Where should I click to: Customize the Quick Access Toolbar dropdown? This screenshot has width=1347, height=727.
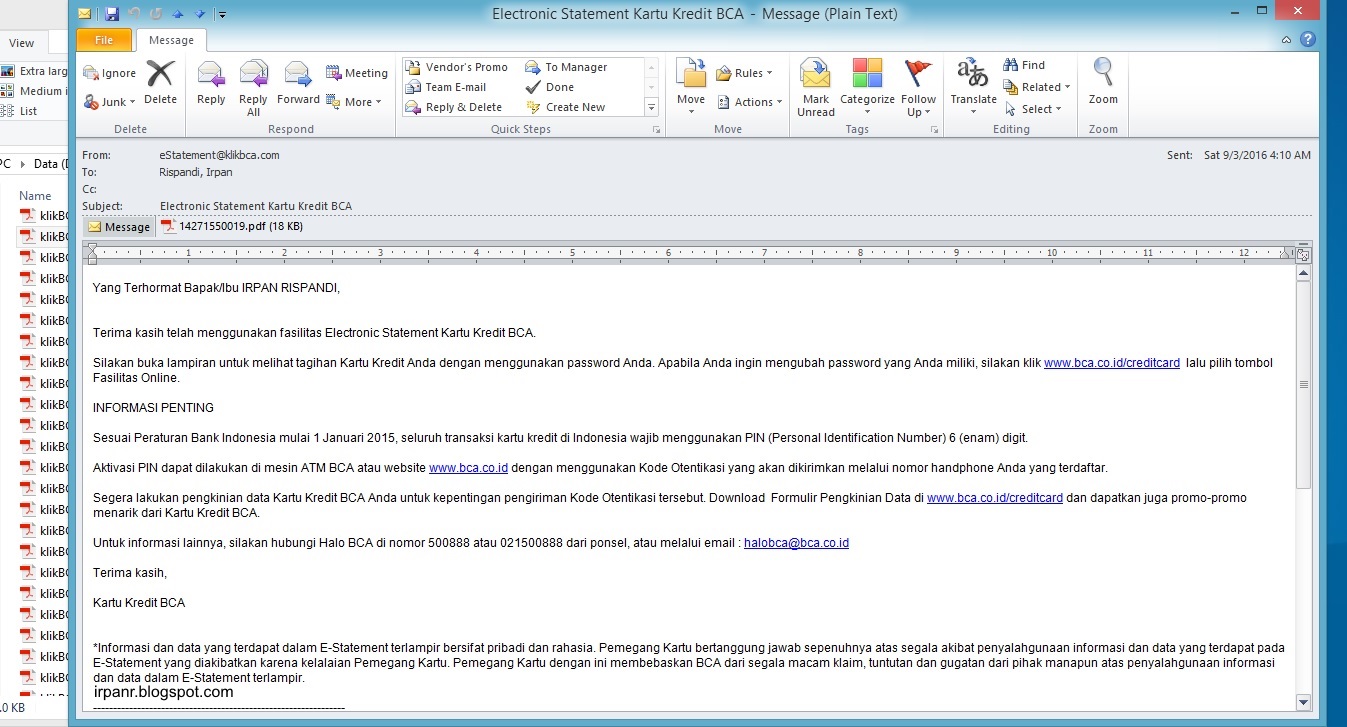(221, 14)
